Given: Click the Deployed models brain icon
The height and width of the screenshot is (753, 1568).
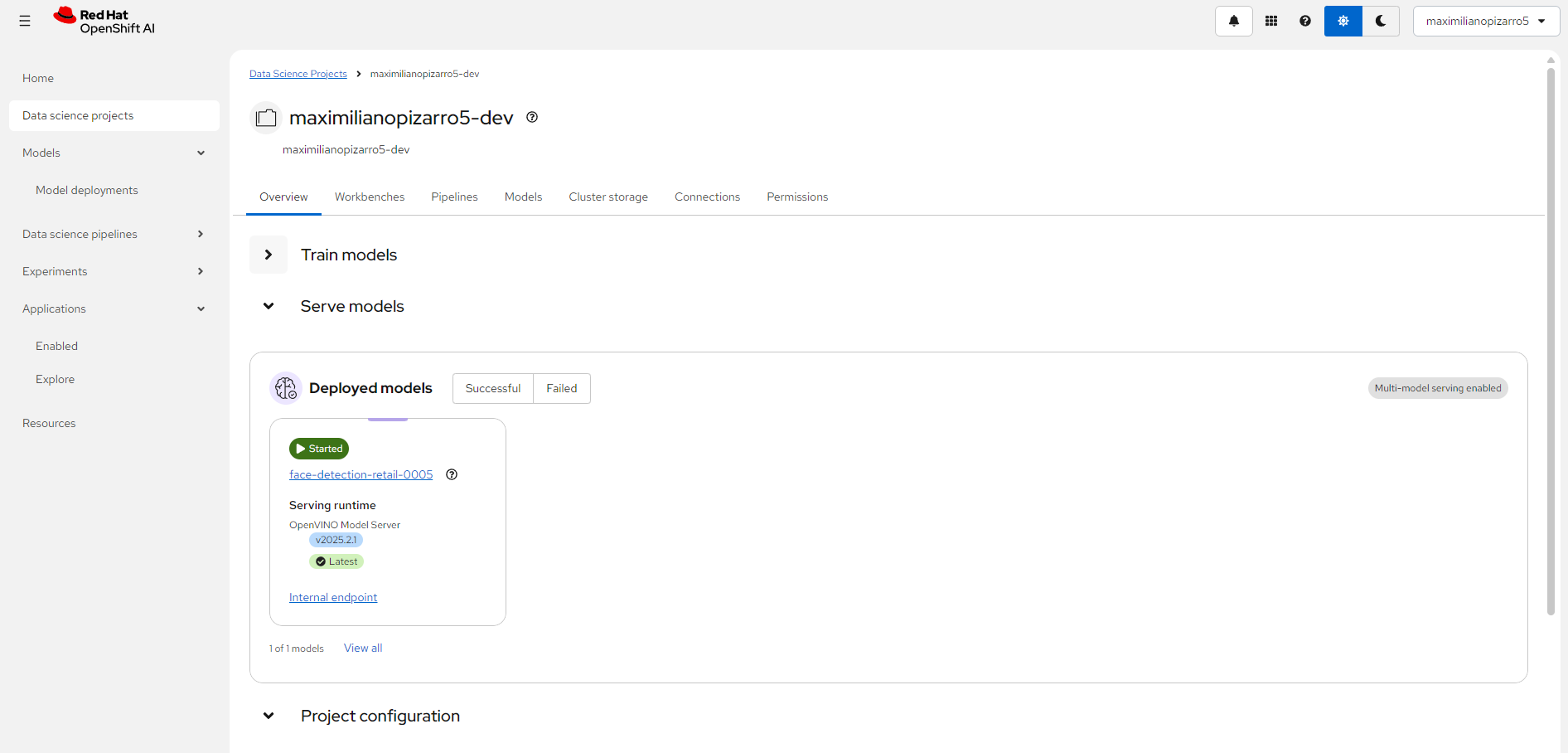Looking at the screenshot, I should (x=285, y=388).
